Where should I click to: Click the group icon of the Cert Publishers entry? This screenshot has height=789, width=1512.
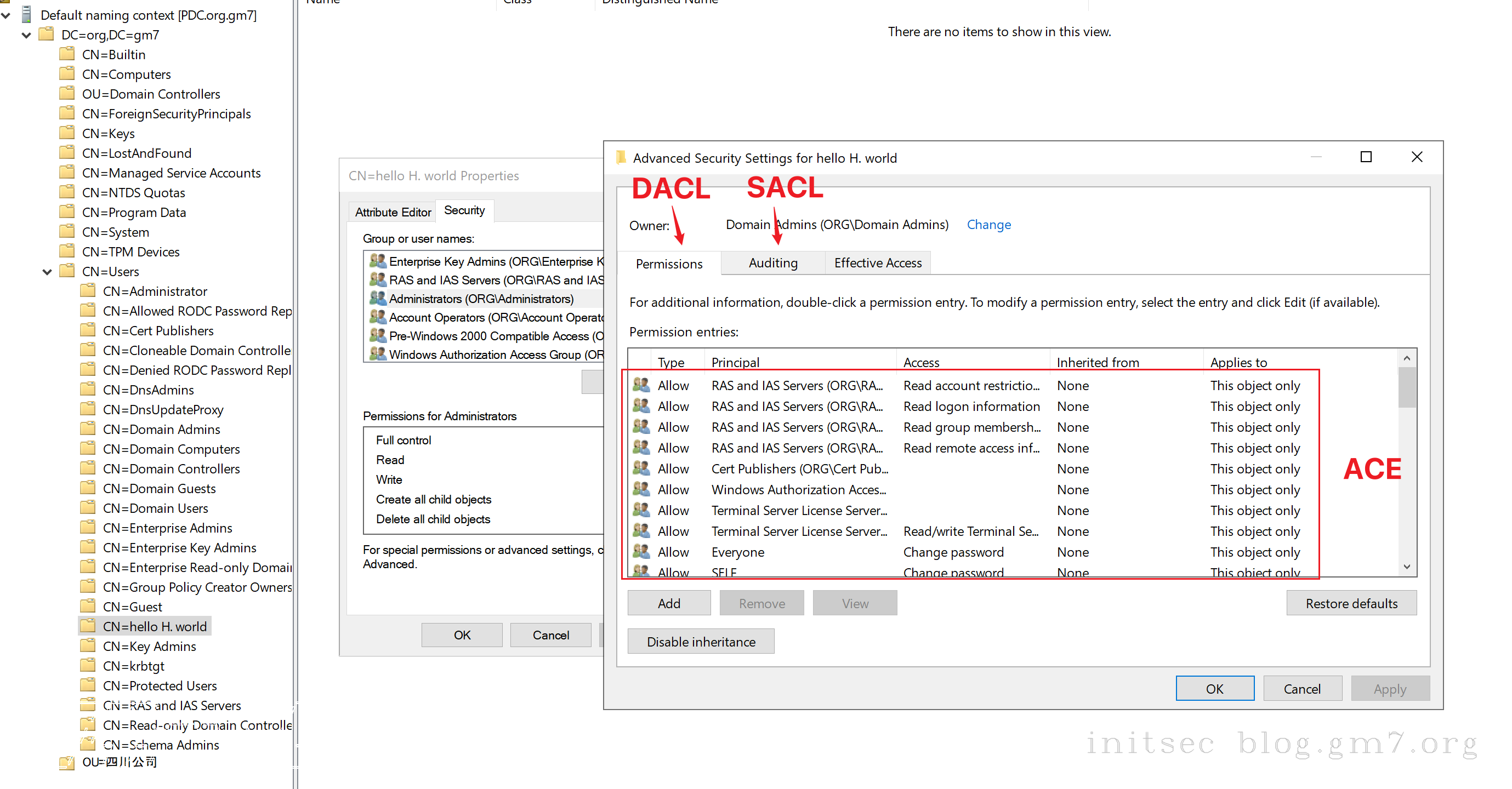pos(641,468)
